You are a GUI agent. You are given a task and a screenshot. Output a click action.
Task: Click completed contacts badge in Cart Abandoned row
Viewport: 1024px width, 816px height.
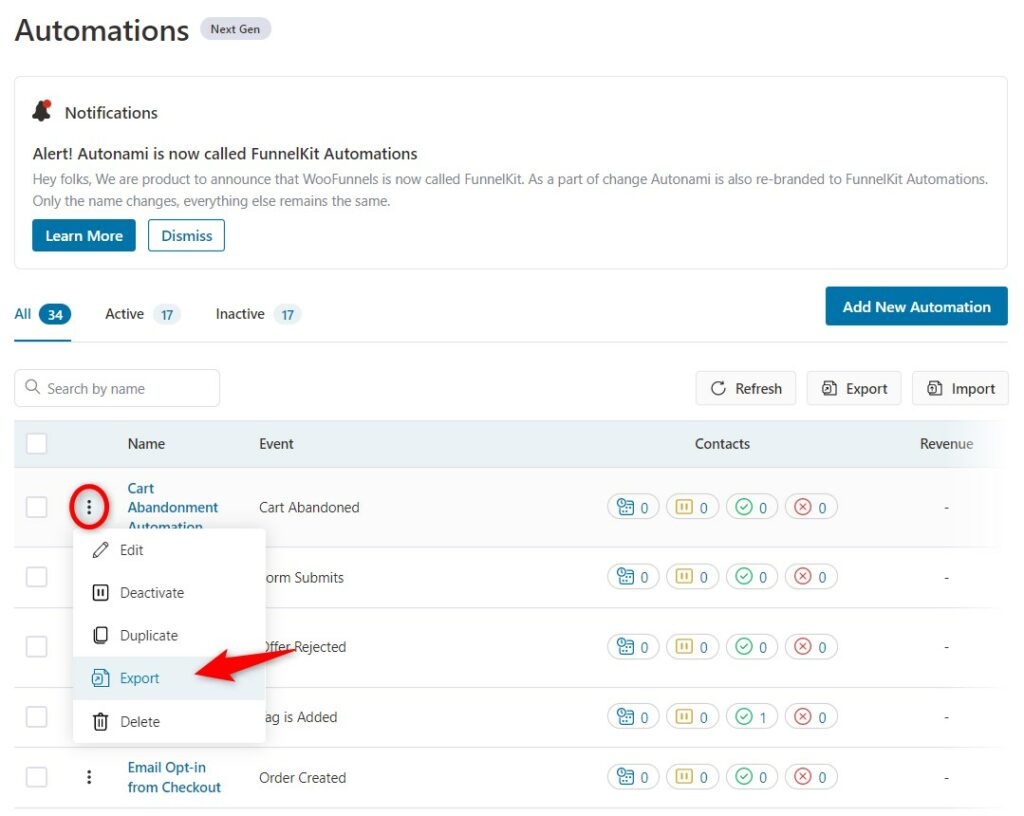(x=752, y=507)
